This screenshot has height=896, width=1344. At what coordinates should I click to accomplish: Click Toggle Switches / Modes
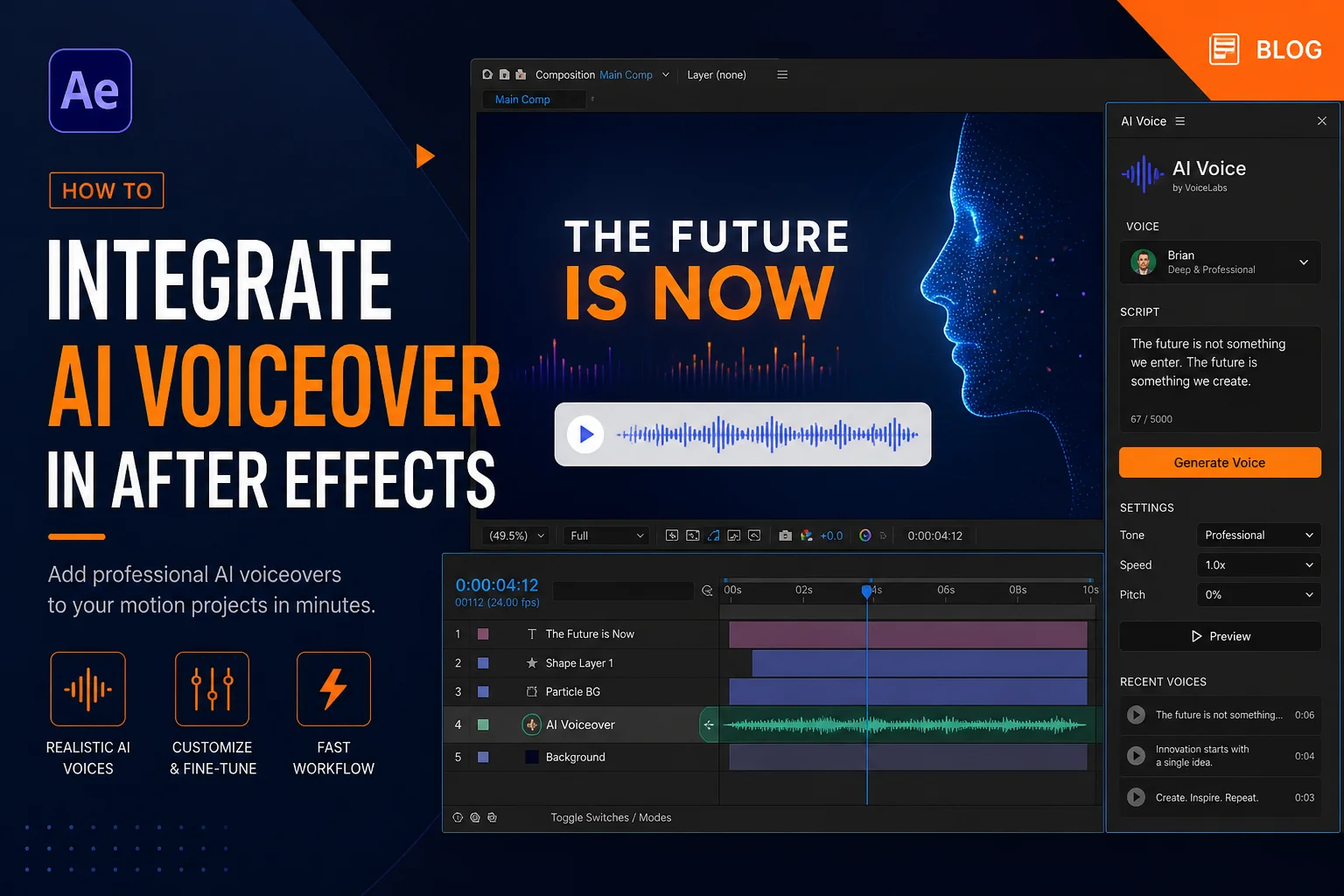coord(611,817)
